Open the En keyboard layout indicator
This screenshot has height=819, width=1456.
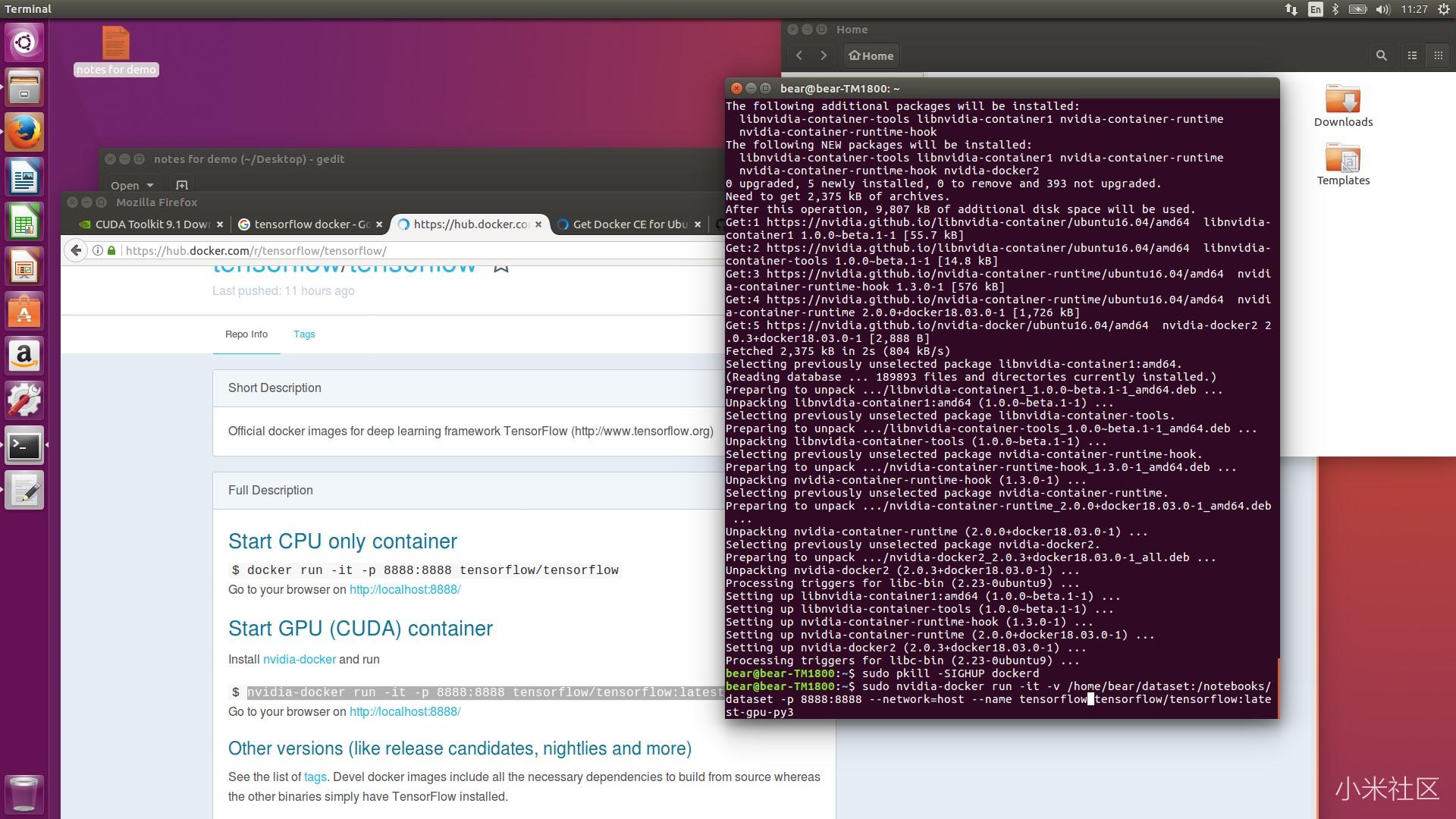[1315, 9]
